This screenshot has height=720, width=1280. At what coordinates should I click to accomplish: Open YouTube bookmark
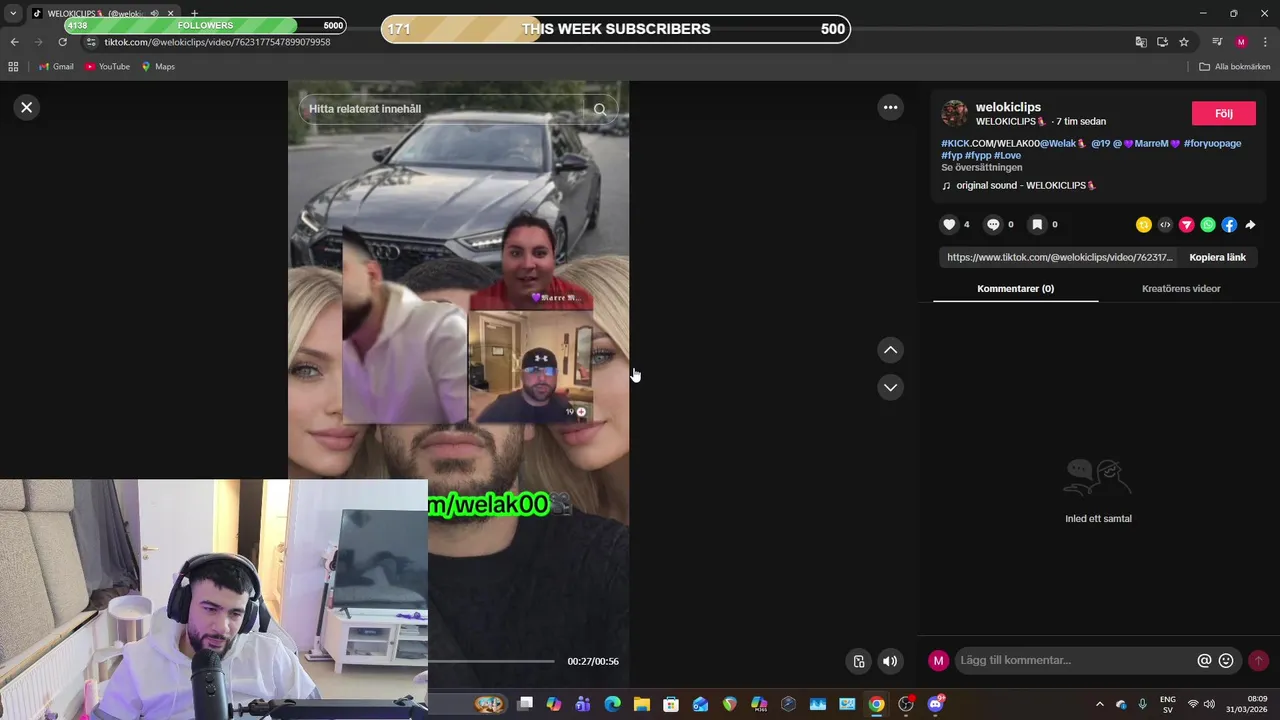coord(107,67)
